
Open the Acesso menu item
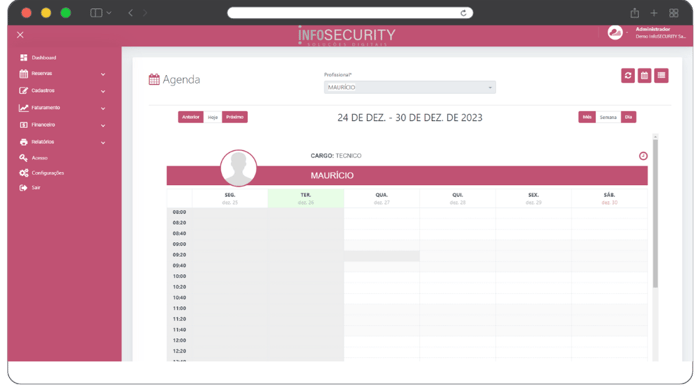pyautogui.click(x=40, y=158)
